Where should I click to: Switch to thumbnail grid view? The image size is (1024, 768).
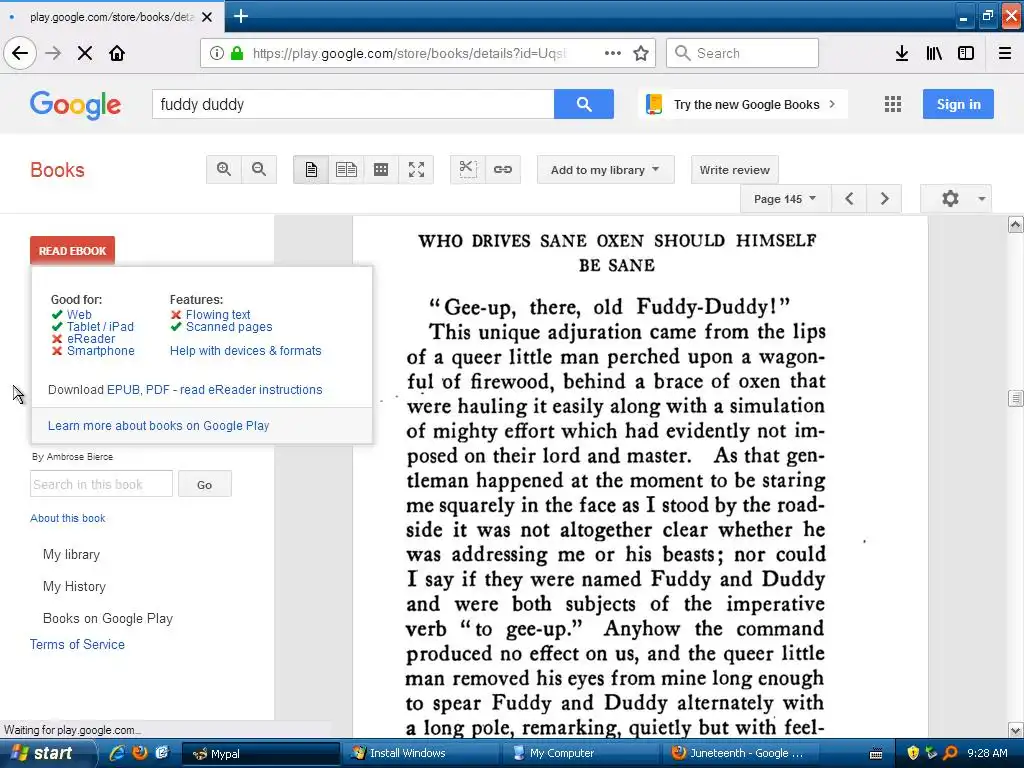(x=381, y=170)
